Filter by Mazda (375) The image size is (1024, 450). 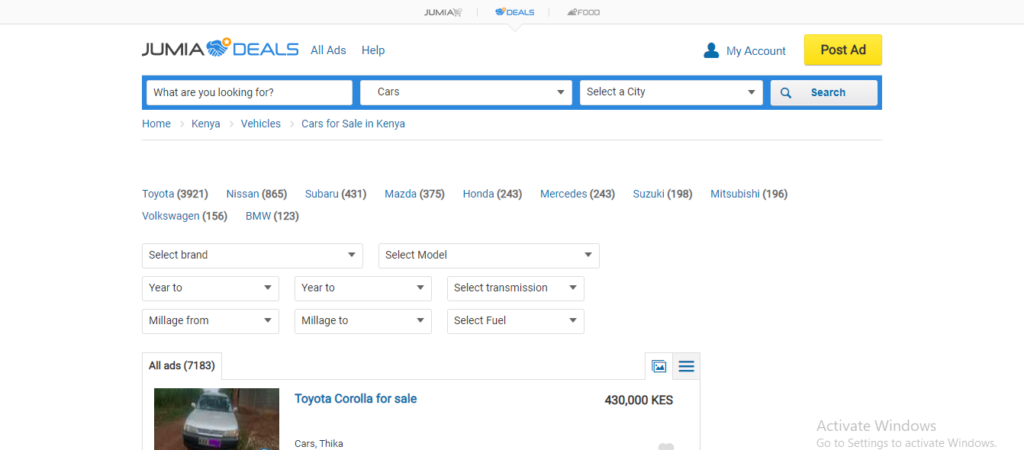point(414,194)
